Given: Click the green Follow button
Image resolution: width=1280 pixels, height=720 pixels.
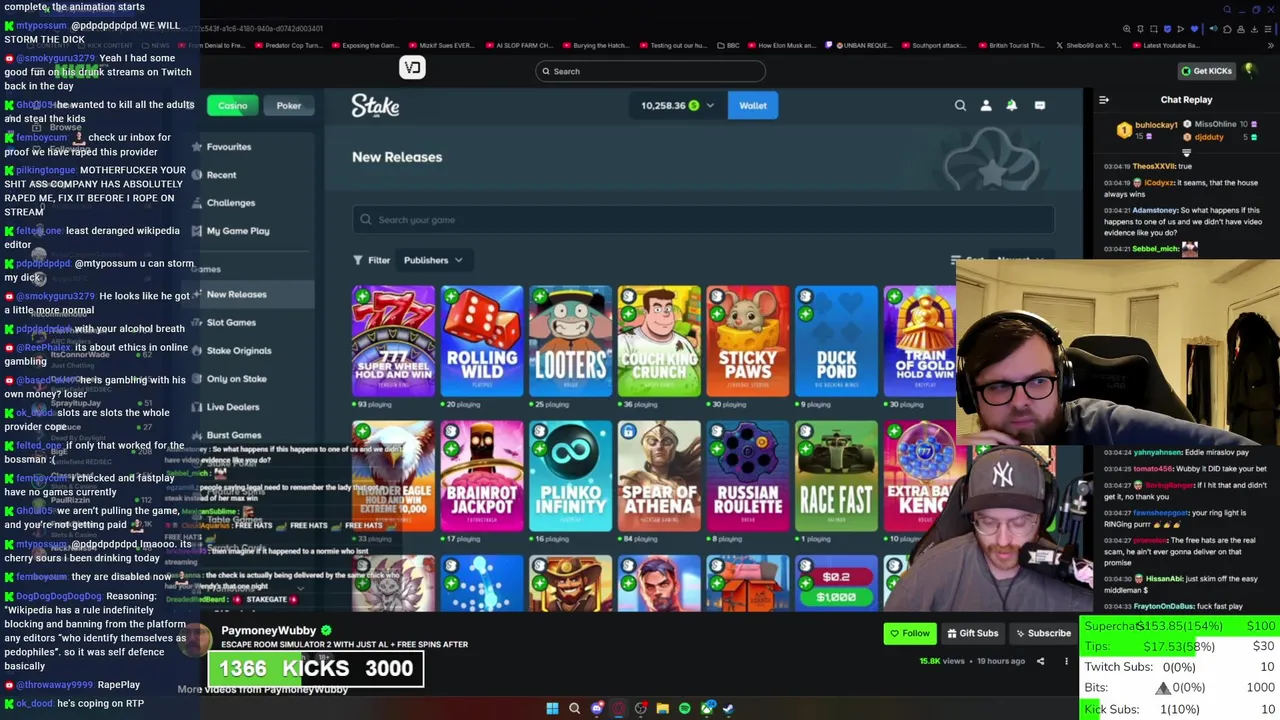Looking at the screenshot, I should pyautogui.click(x=909, y=633).
